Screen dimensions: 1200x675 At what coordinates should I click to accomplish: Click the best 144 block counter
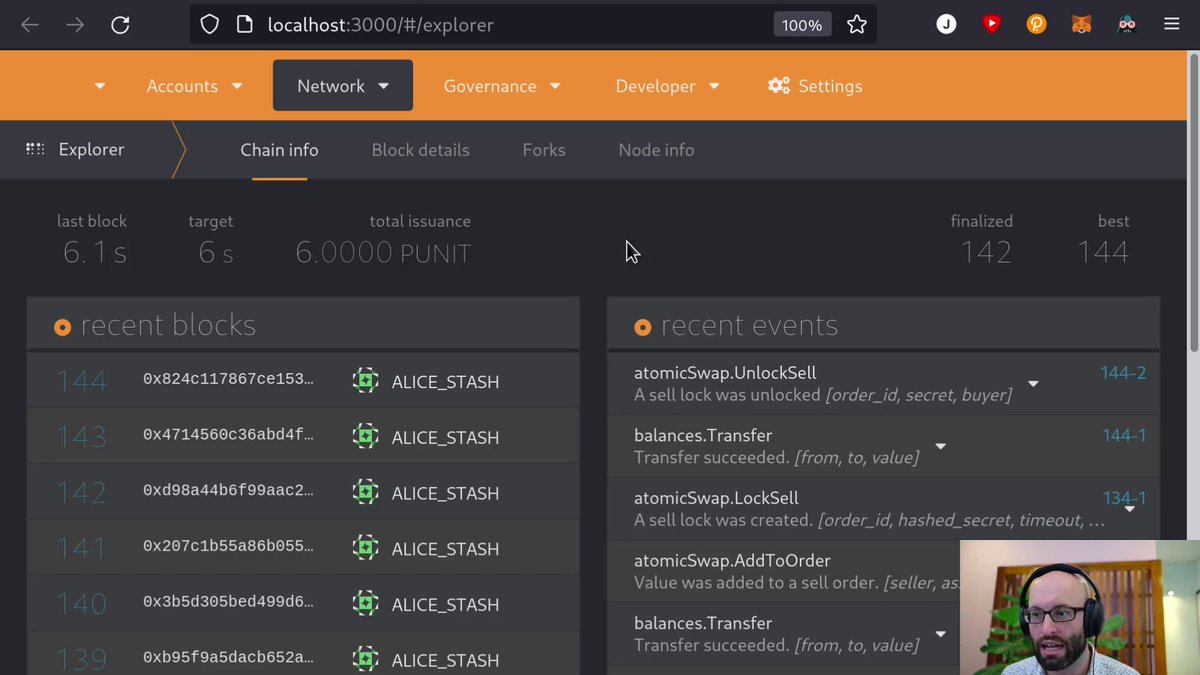point(1103,252)
